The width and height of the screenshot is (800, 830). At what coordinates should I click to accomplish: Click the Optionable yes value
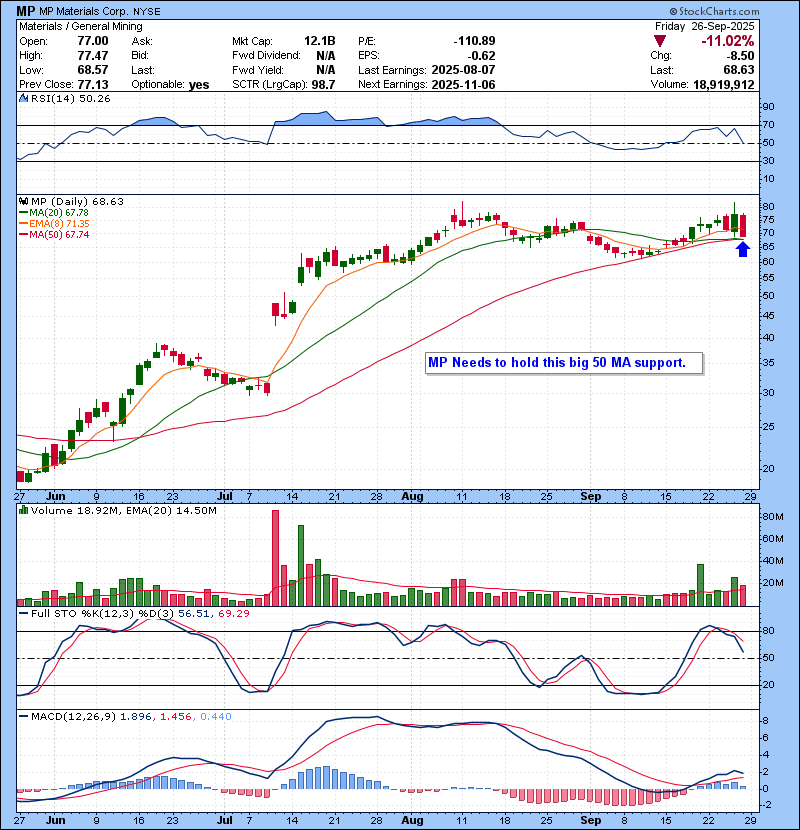(x=199, y=85)
